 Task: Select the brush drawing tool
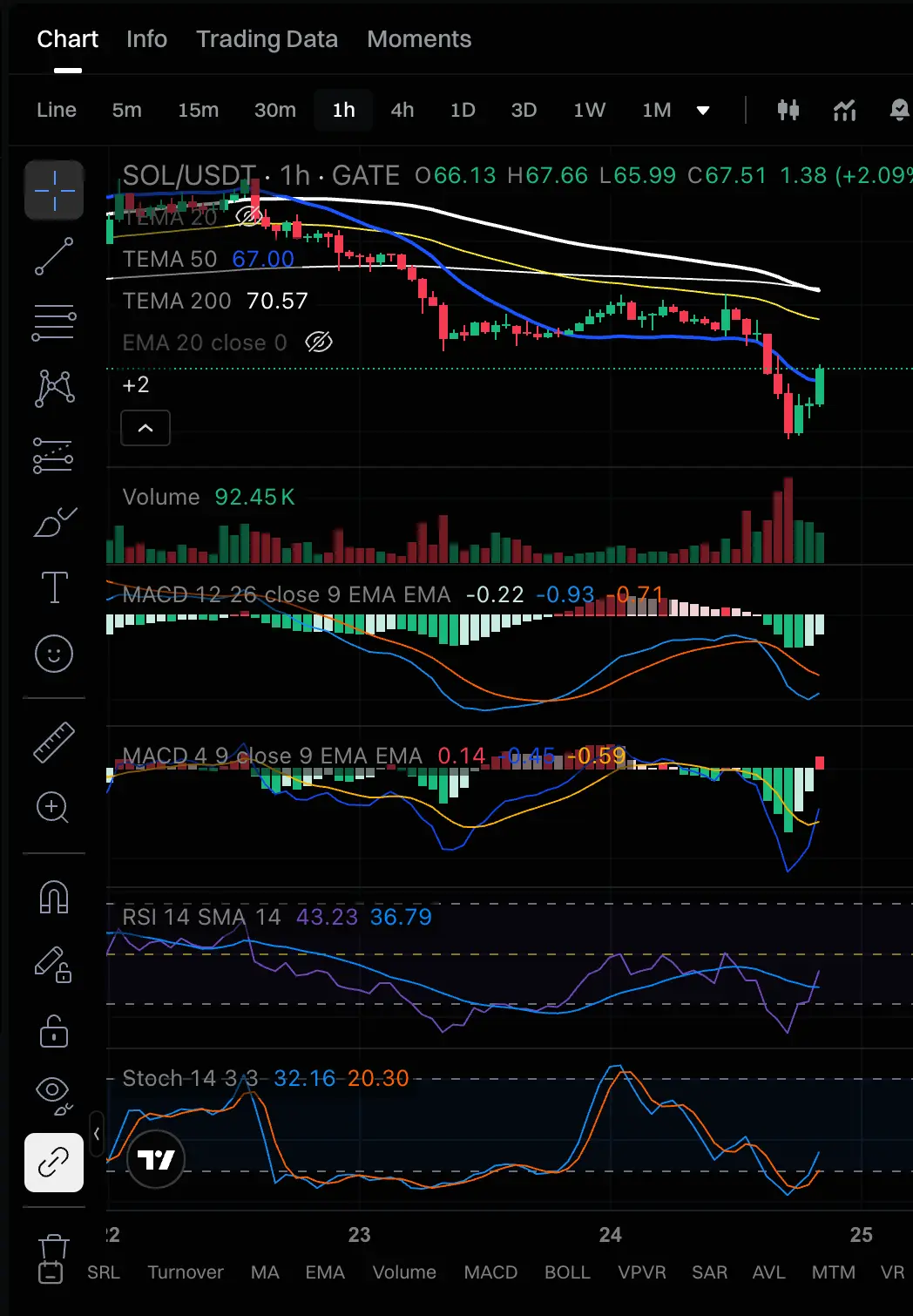[x=54, y=521]
